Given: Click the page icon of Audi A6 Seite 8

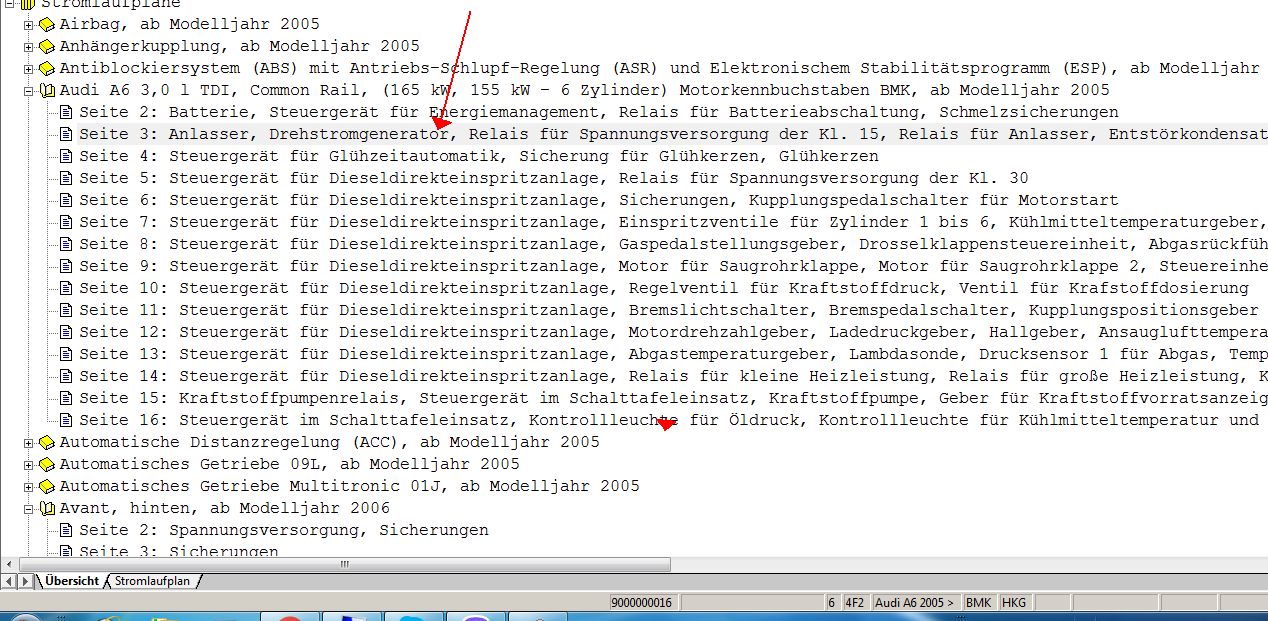Looking at the screenshot, I should coord(66,244).
